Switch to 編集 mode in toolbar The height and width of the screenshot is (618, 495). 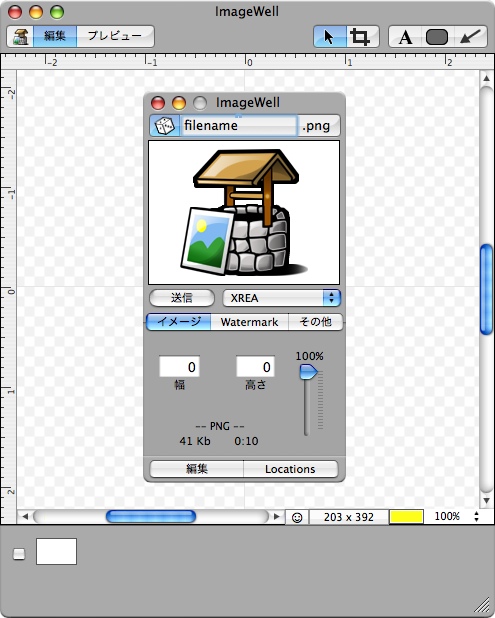(x=55, y=37)
